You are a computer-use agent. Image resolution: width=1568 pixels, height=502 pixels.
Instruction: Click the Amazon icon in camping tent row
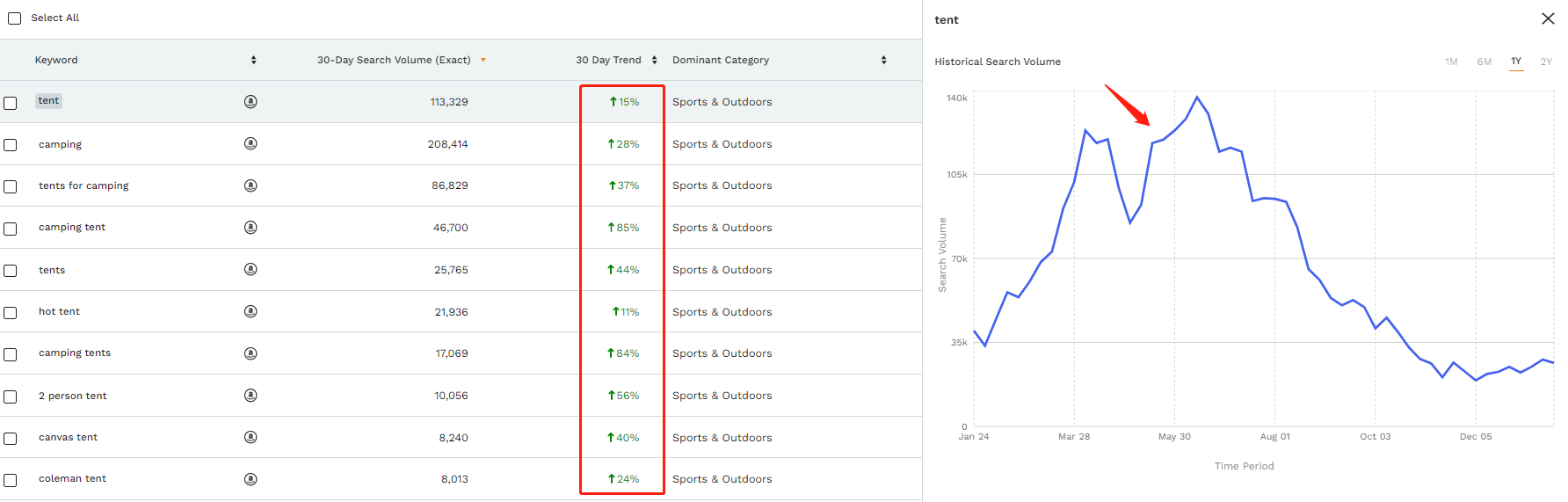pyautogui.click(x=250, y=228)
